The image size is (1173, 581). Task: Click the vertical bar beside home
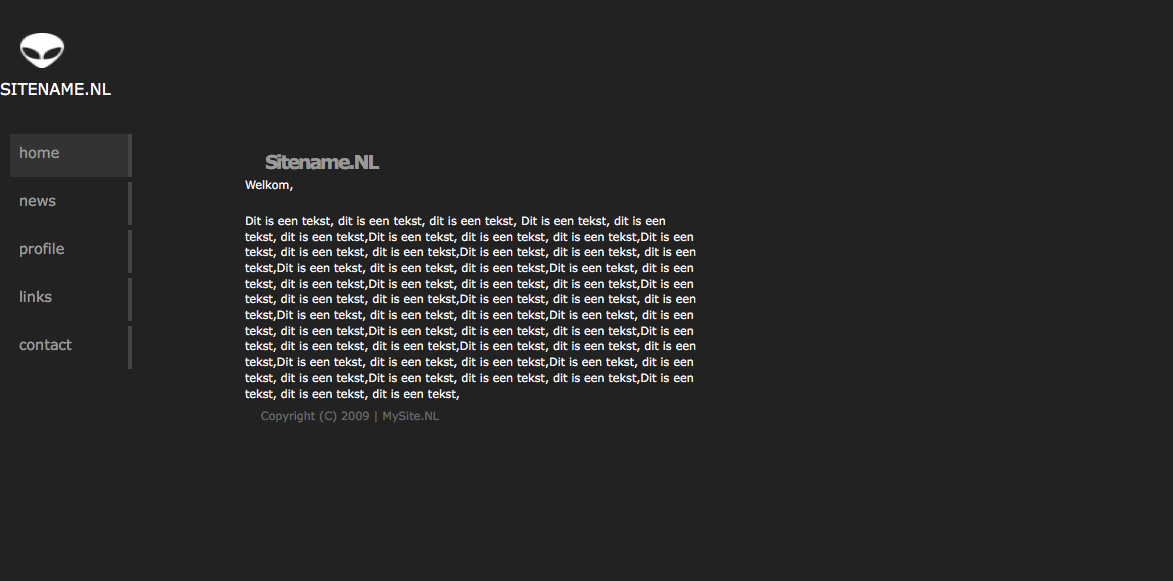129,156
